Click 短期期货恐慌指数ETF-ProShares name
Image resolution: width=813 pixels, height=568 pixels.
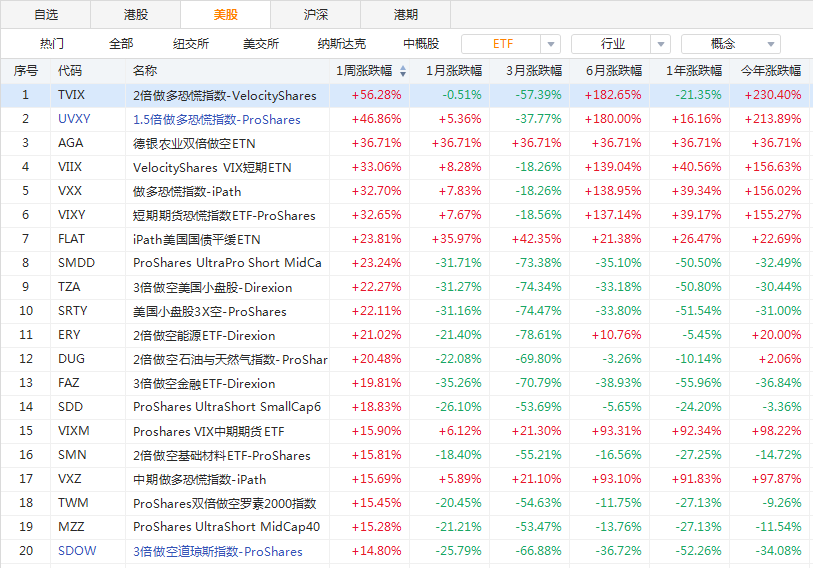pyautogui.click(x=224, y=216)
